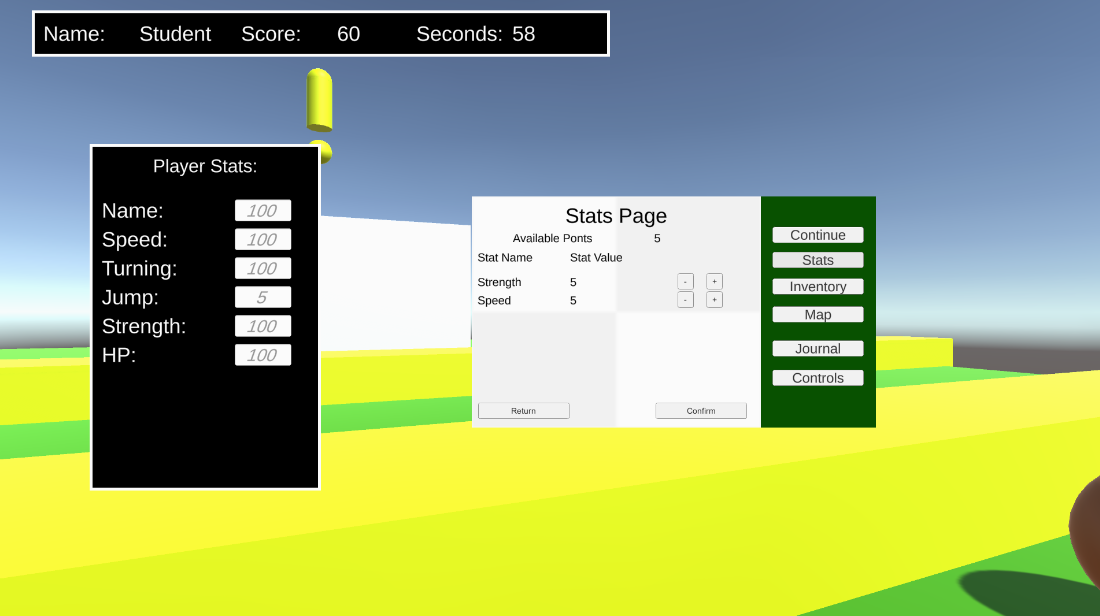Select the 'Jump:' label in Player Stats

[x=130, y=297]
